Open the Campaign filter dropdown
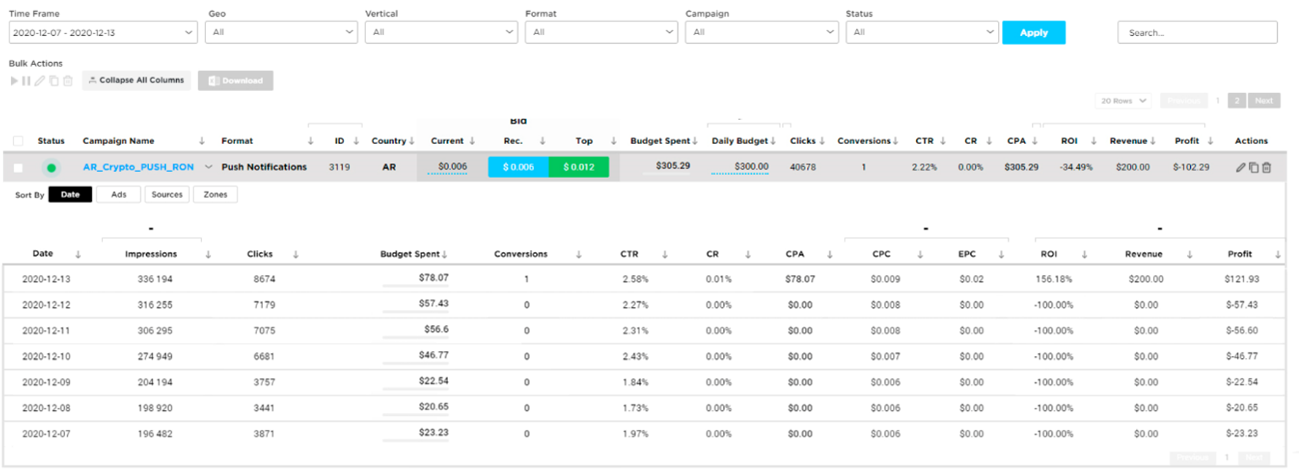This screenshot has height=473, width=1299. click(761, 32)
